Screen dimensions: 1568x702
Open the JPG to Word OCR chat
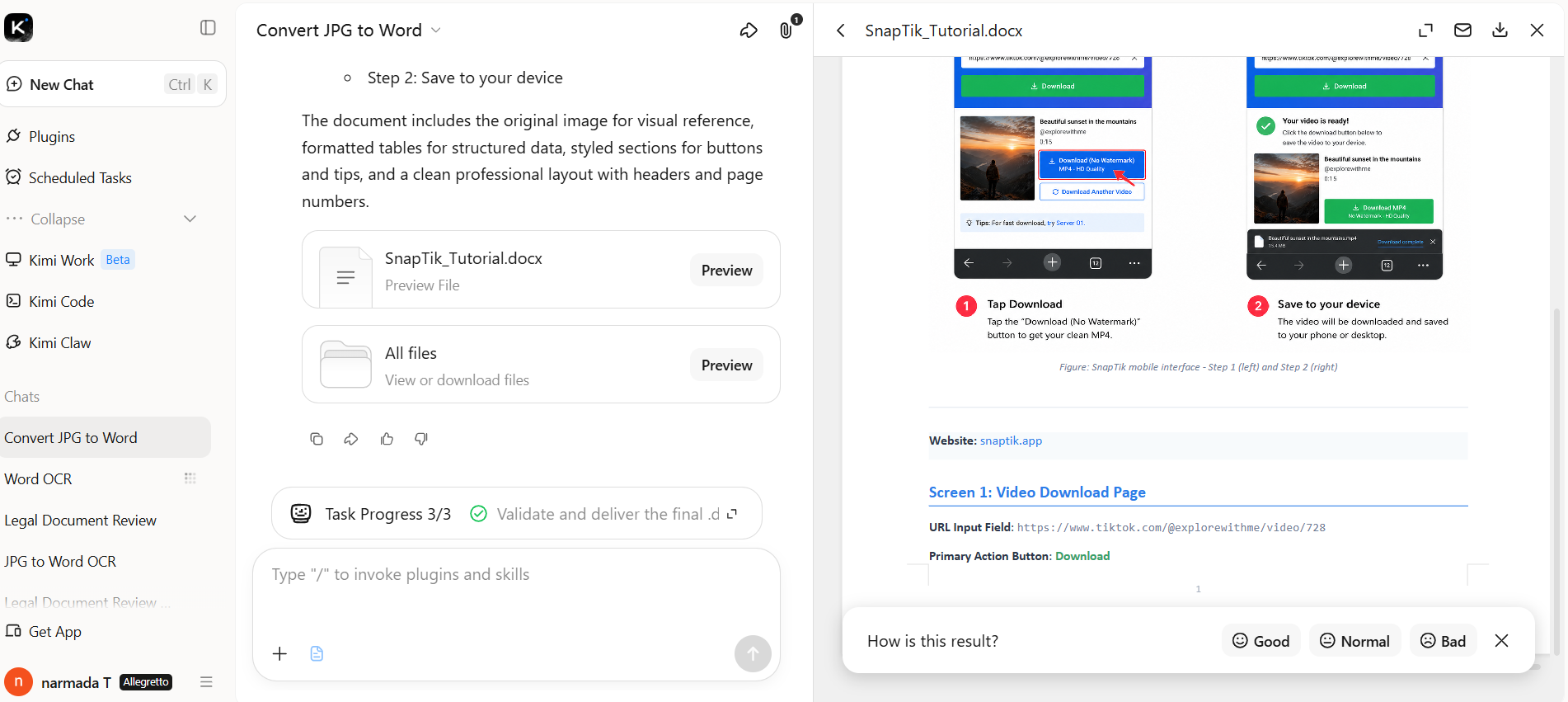click(x=60, y=561)
